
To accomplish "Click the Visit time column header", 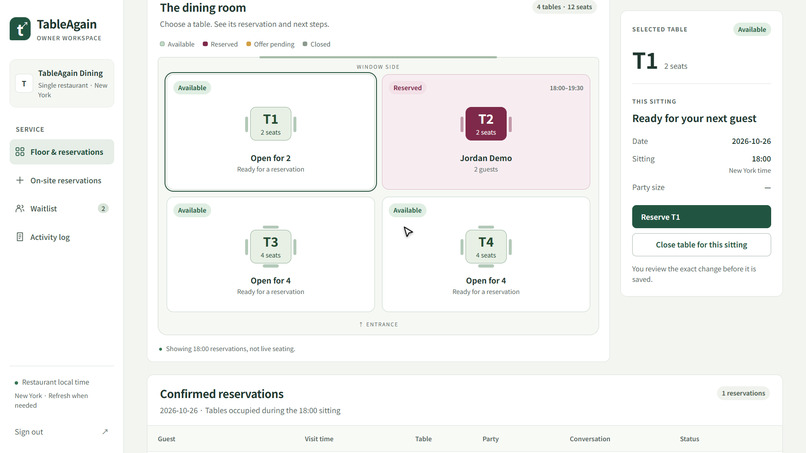I will coord(319,439).
